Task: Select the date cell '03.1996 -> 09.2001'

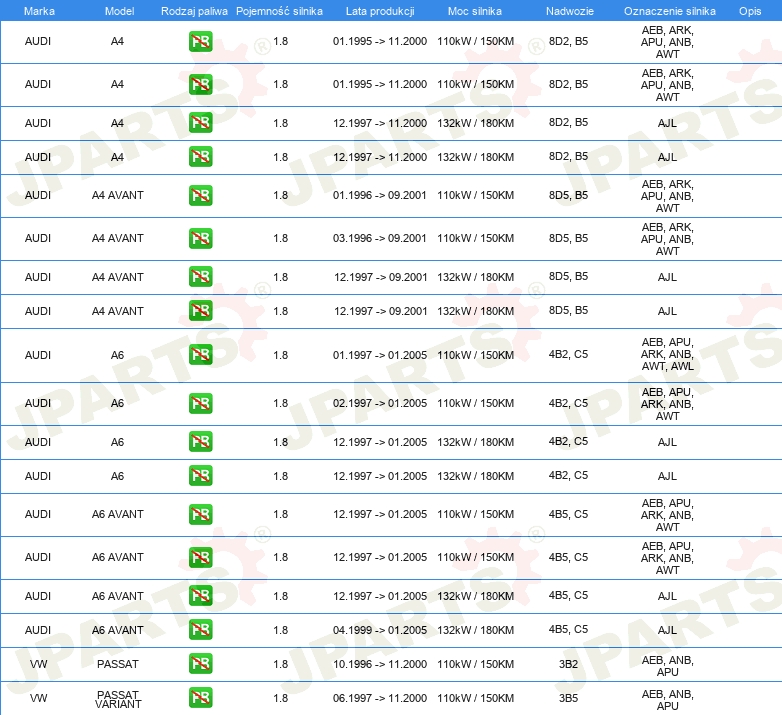Action: click(x=380, y=238)
